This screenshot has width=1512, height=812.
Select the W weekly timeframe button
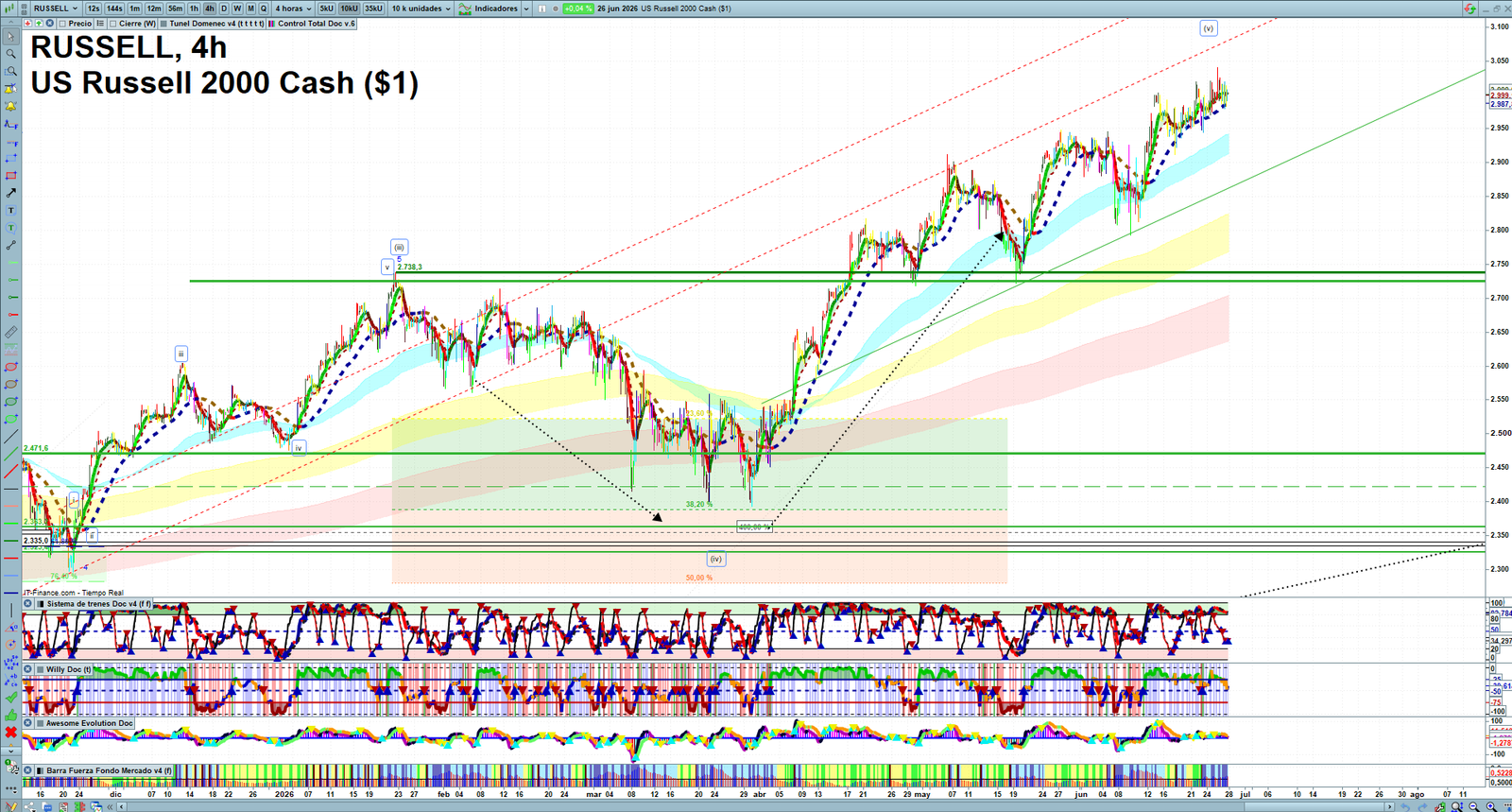(237, 9)
